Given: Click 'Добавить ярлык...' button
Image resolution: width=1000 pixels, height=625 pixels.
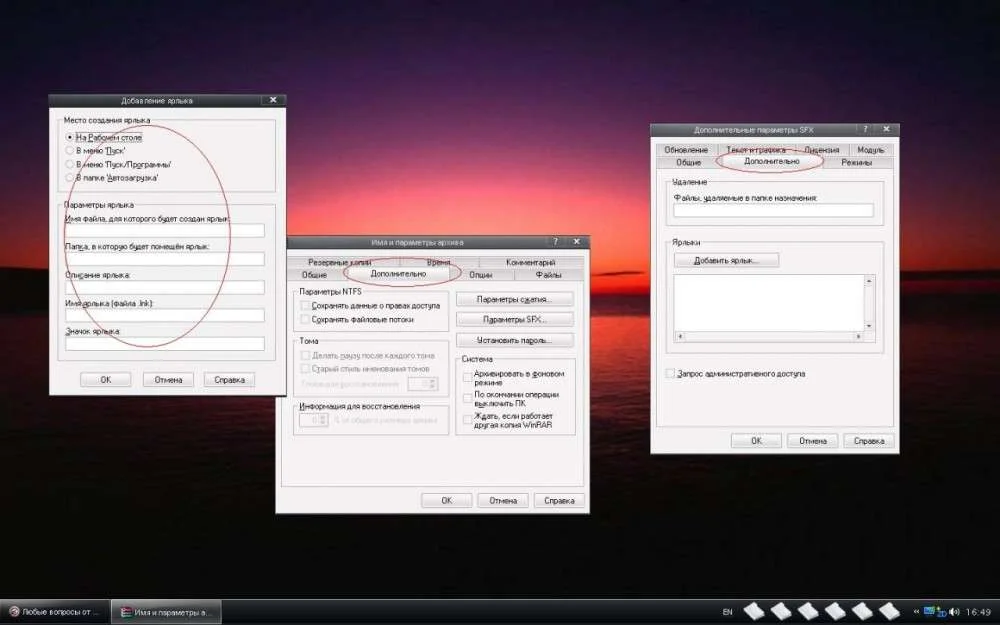Looking at the screenshot, I should 726,260.
